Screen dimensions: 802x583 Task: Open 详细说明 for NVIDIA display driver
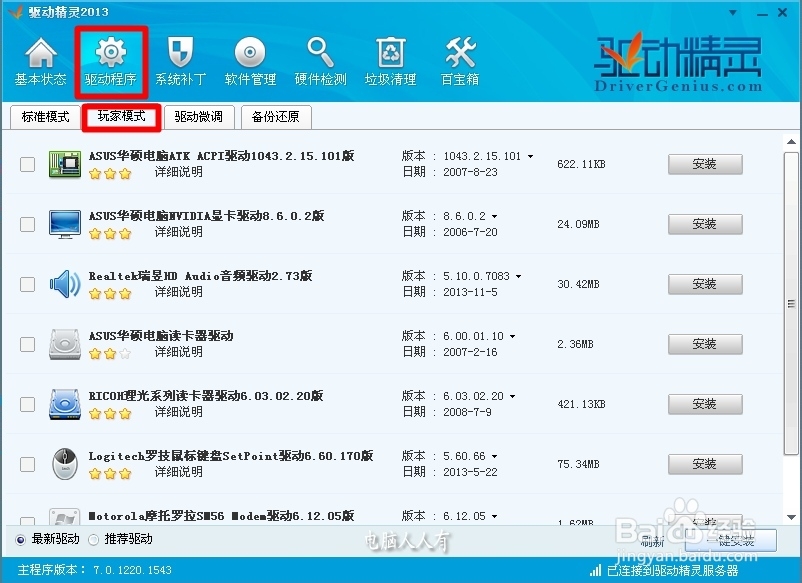(179, 232)
